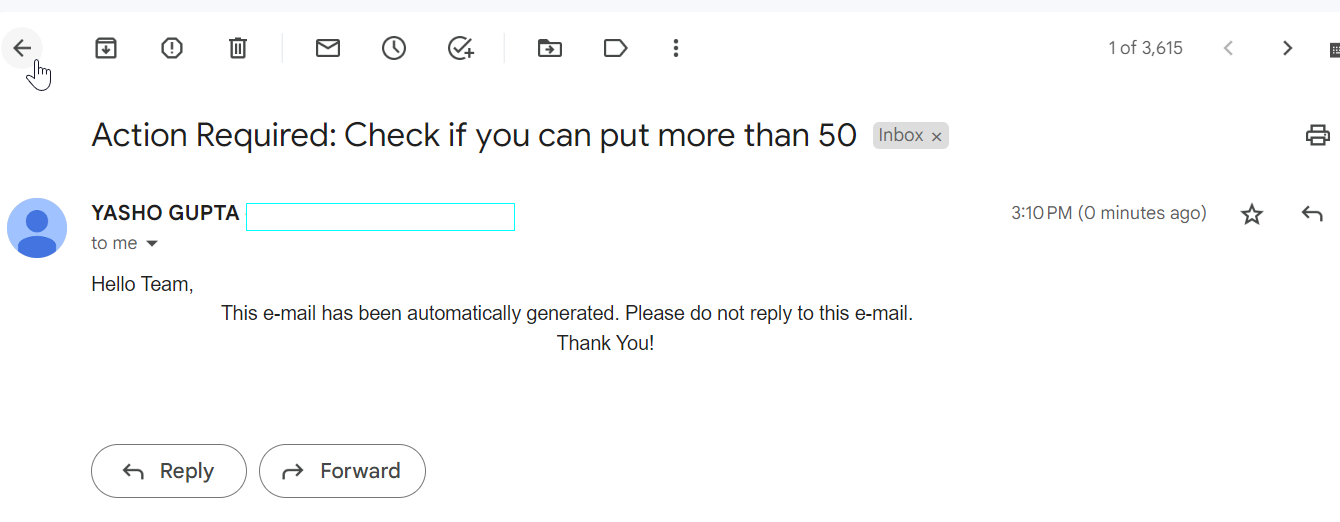
Task: Click the sender's profile avatar
Action: [37, 228]
